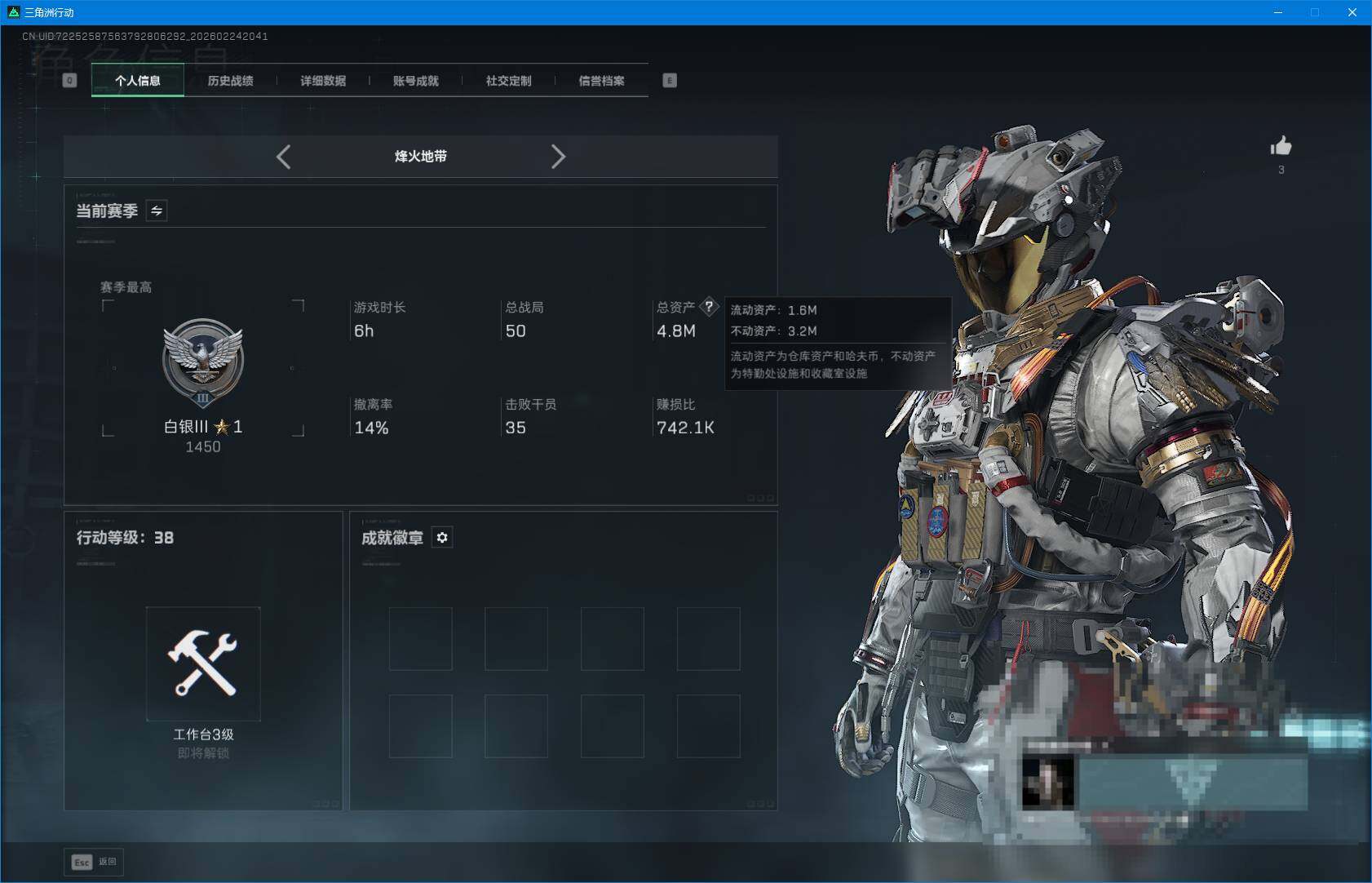
Task: Click the 行动等级：38 heading
Action: coord(125,537)
